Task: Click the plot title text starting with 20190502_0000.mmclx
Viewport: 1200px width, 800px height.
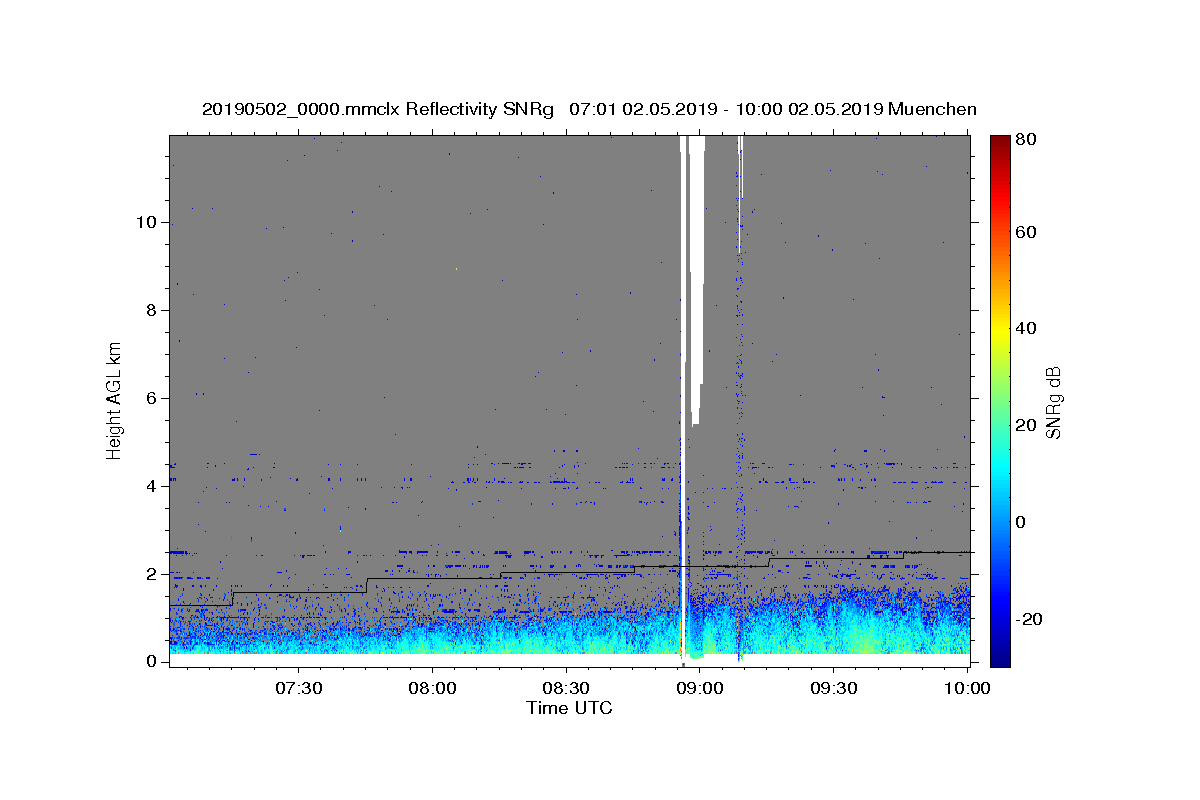Action: tap(589, 109)
